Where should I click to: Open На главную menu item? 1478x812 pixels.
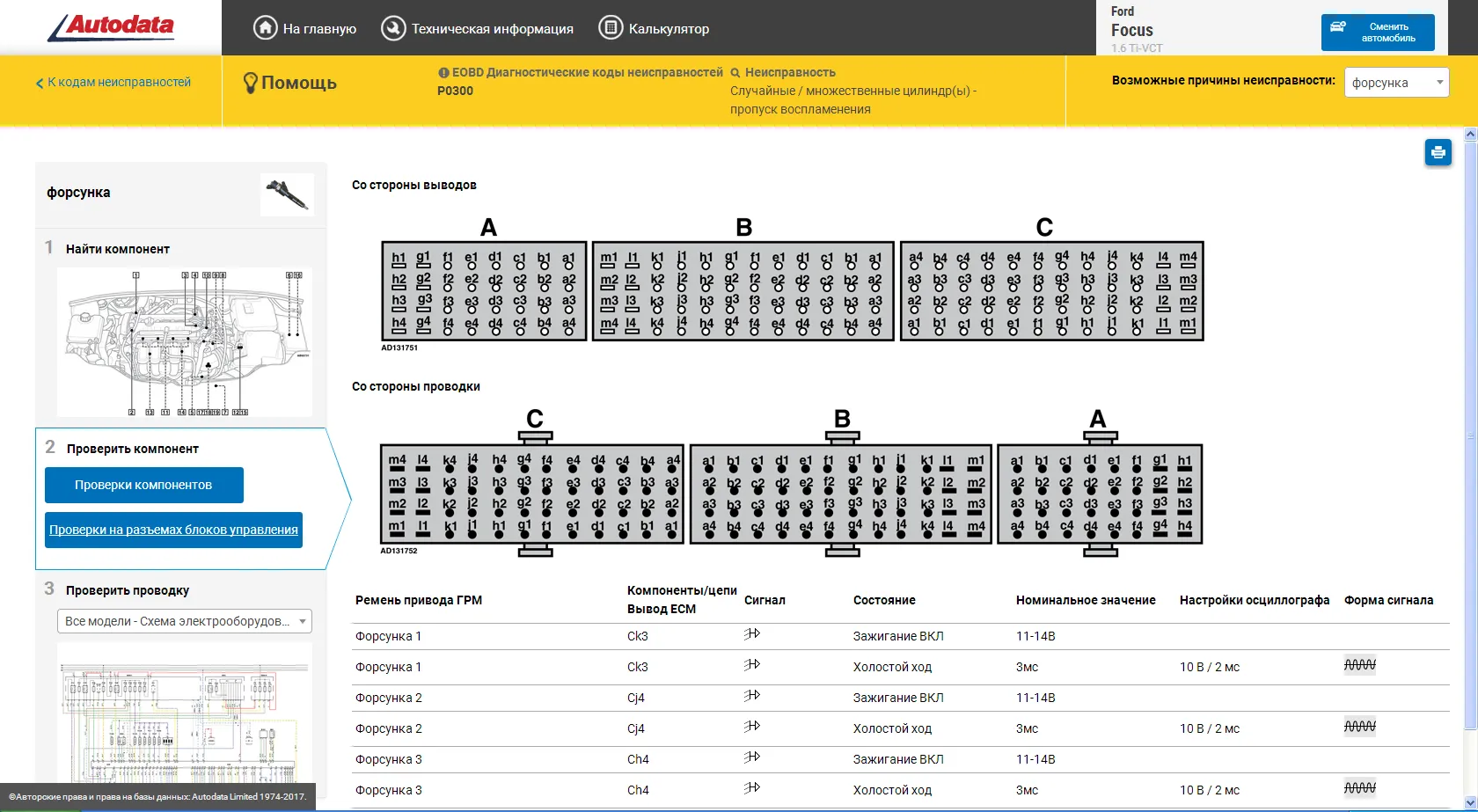pos(304,28)
